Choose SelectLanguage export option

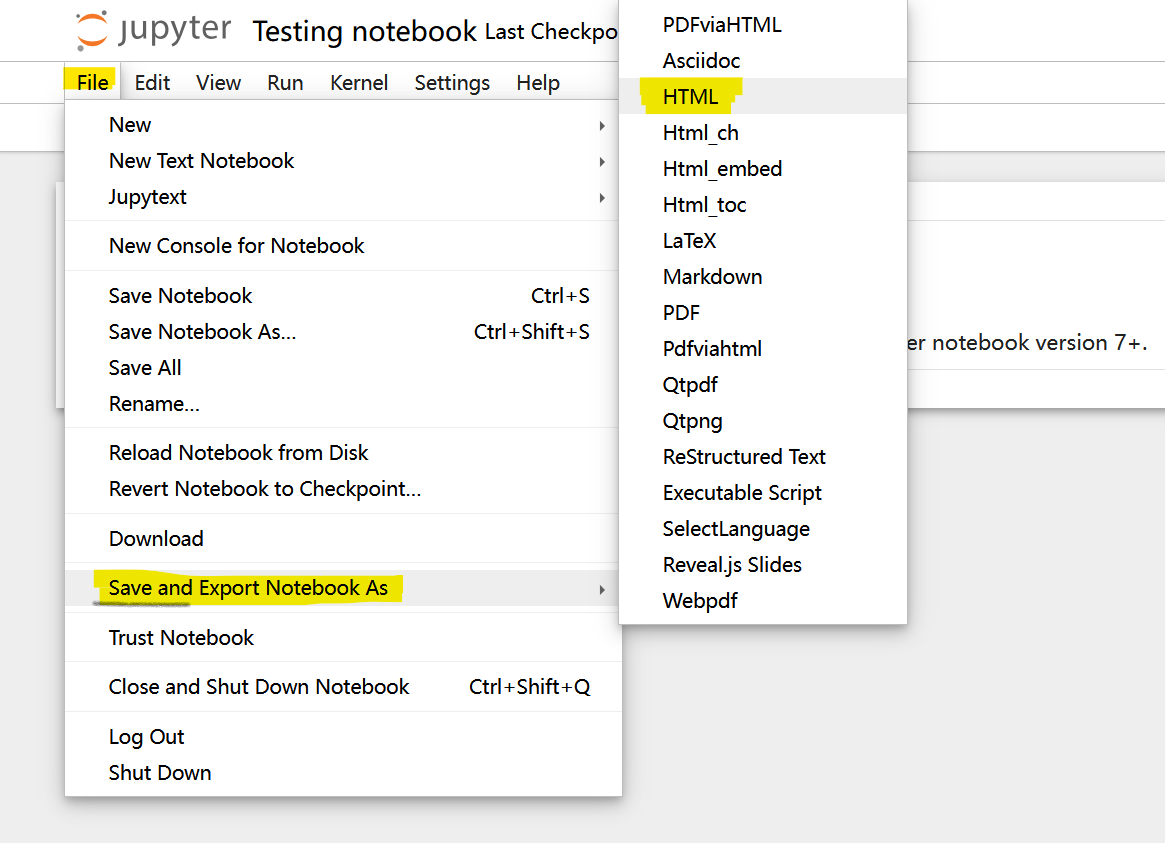click(x=763, y=529)
